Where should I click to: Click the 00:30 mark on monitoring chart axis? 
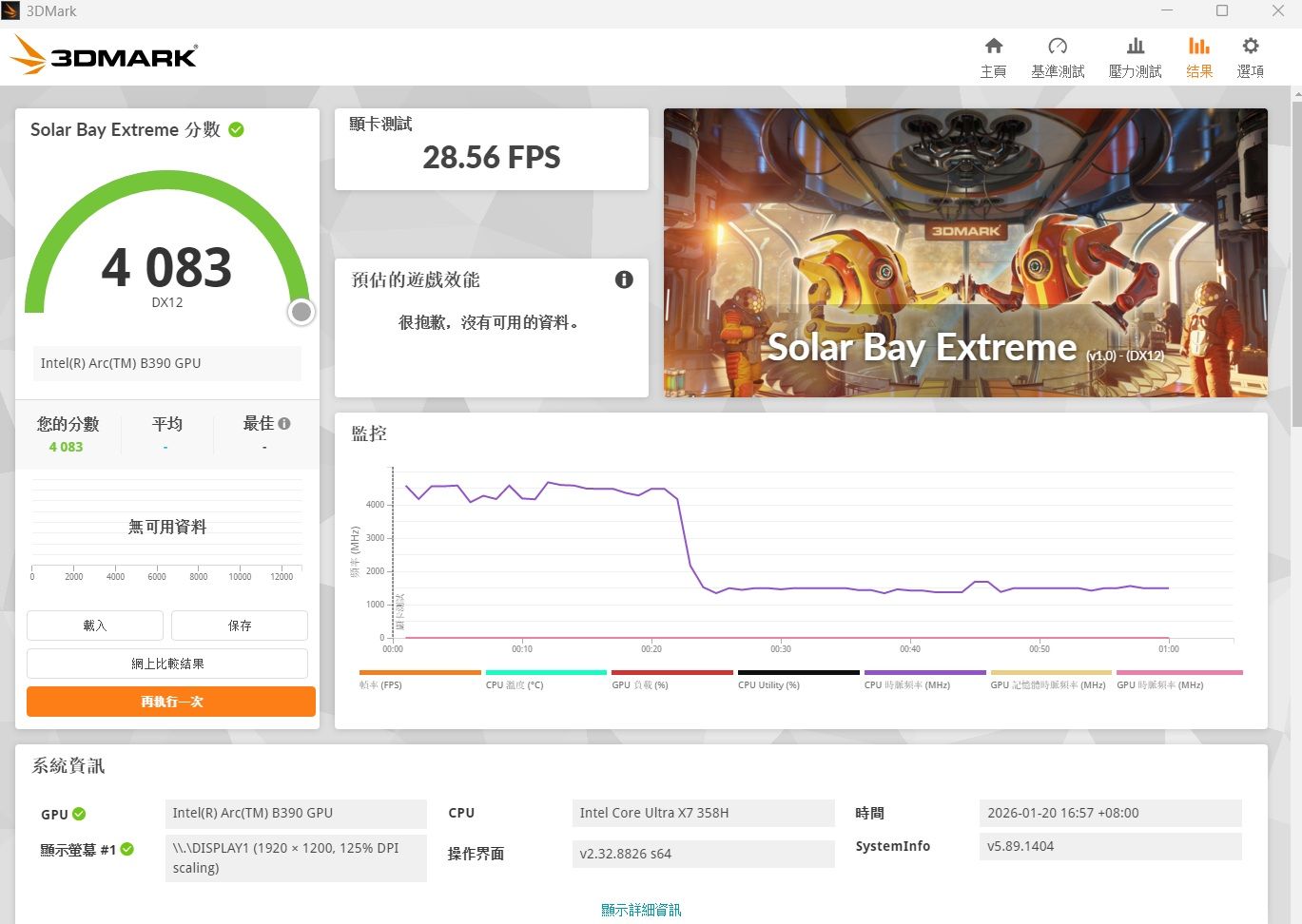(x=781, y=649)
